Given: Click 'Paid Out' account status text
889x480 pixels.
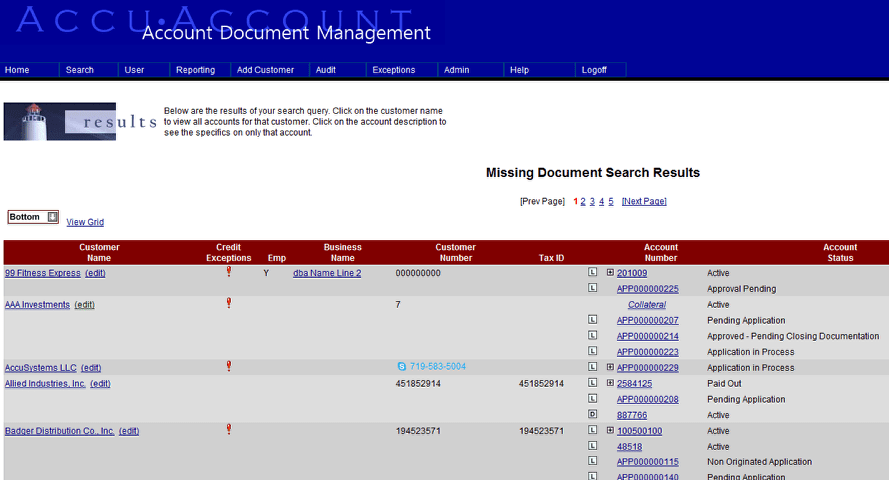Looking at the screenshot, I should click(x=724, y=384).
